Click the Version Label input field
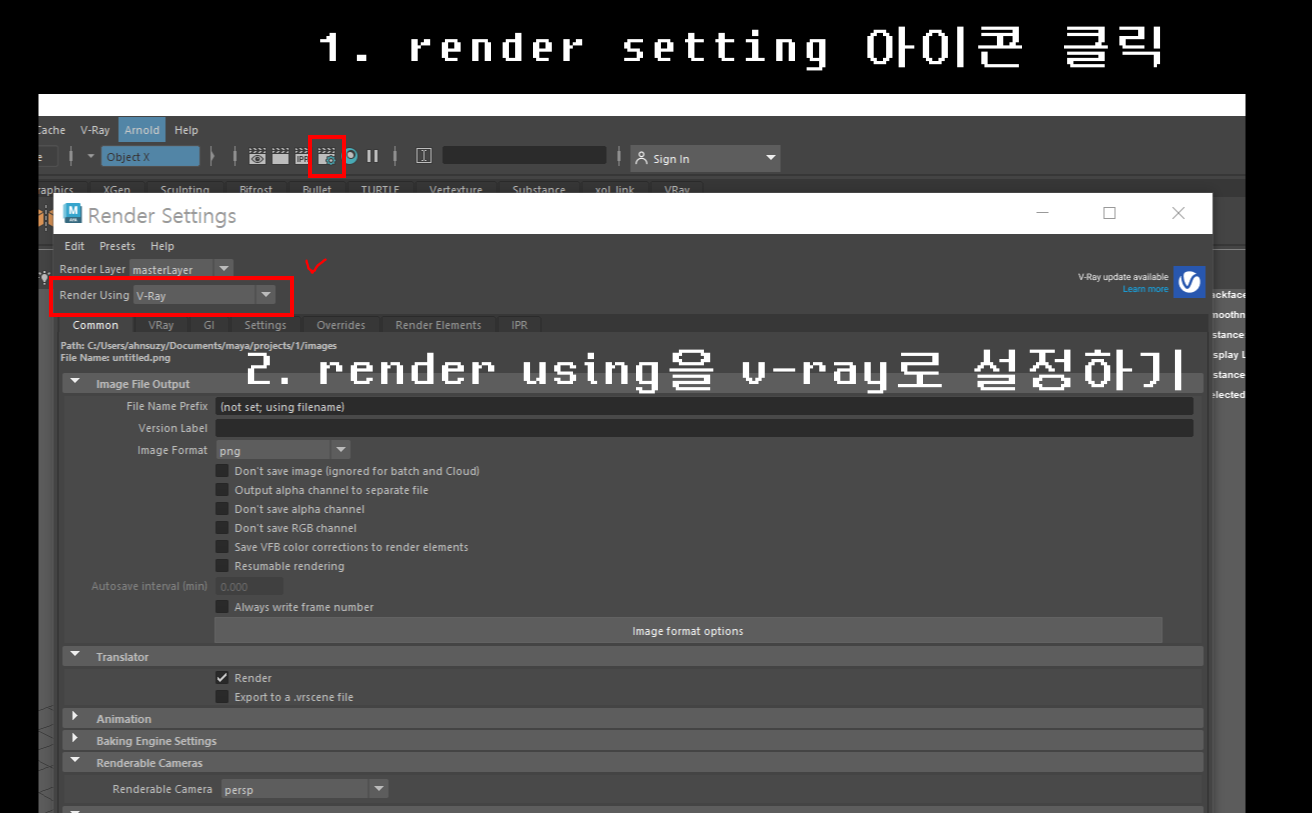The image size is (1312, 813). coord(704,428)
